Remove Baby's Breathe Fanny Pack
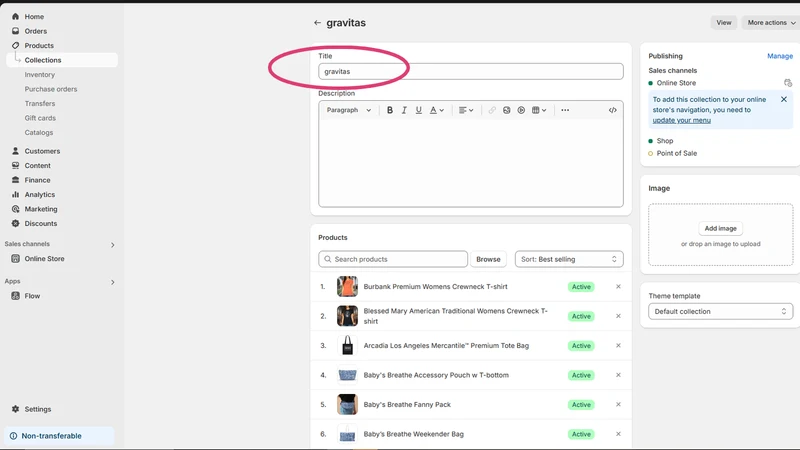 [x=618, y=405]
